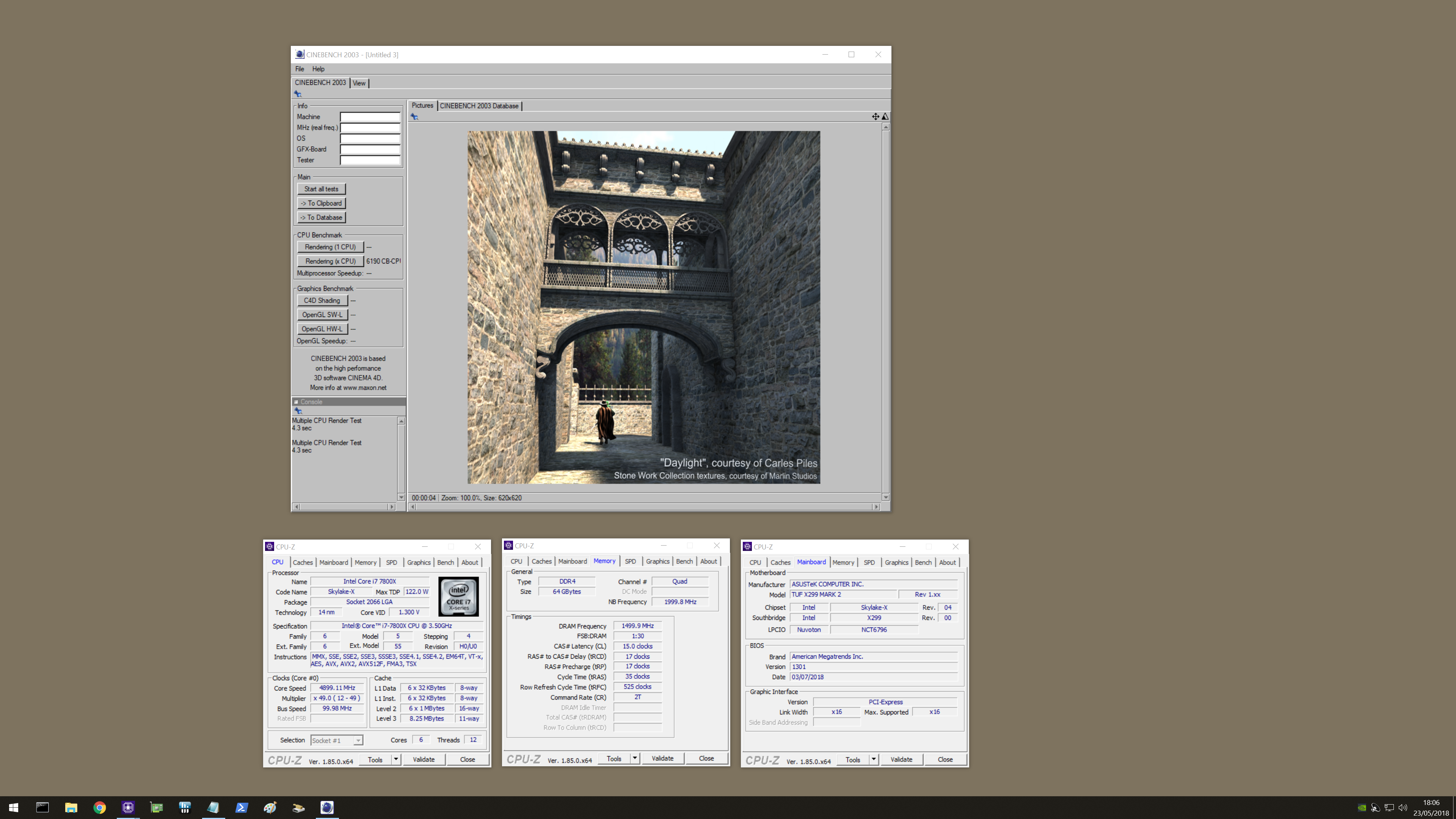This screenshot has height=819, width=1456.
Task: Click the picture panel scroll-up arrow
Action: (886, 127)
